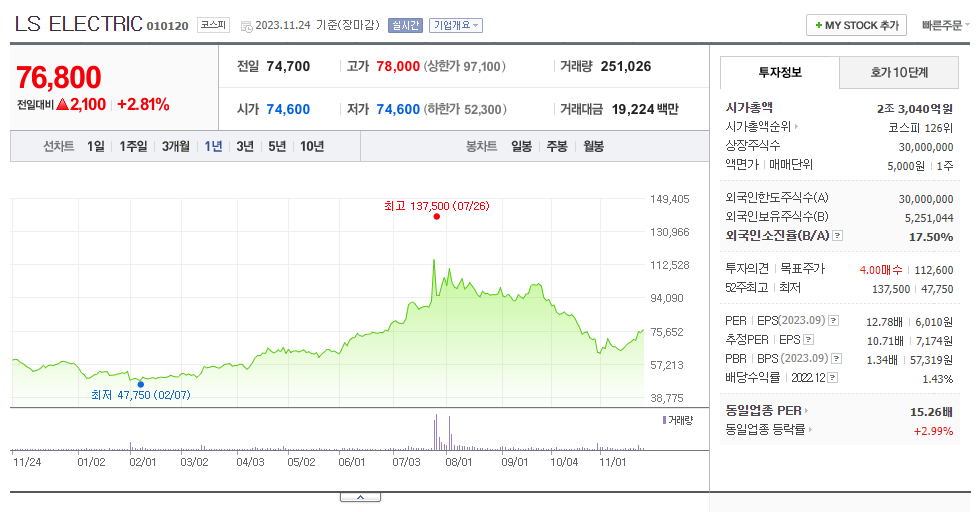Viewport: 977px width, 512px height.
Task: Select the 1일 line chart period
Action: tap(95, 146)
